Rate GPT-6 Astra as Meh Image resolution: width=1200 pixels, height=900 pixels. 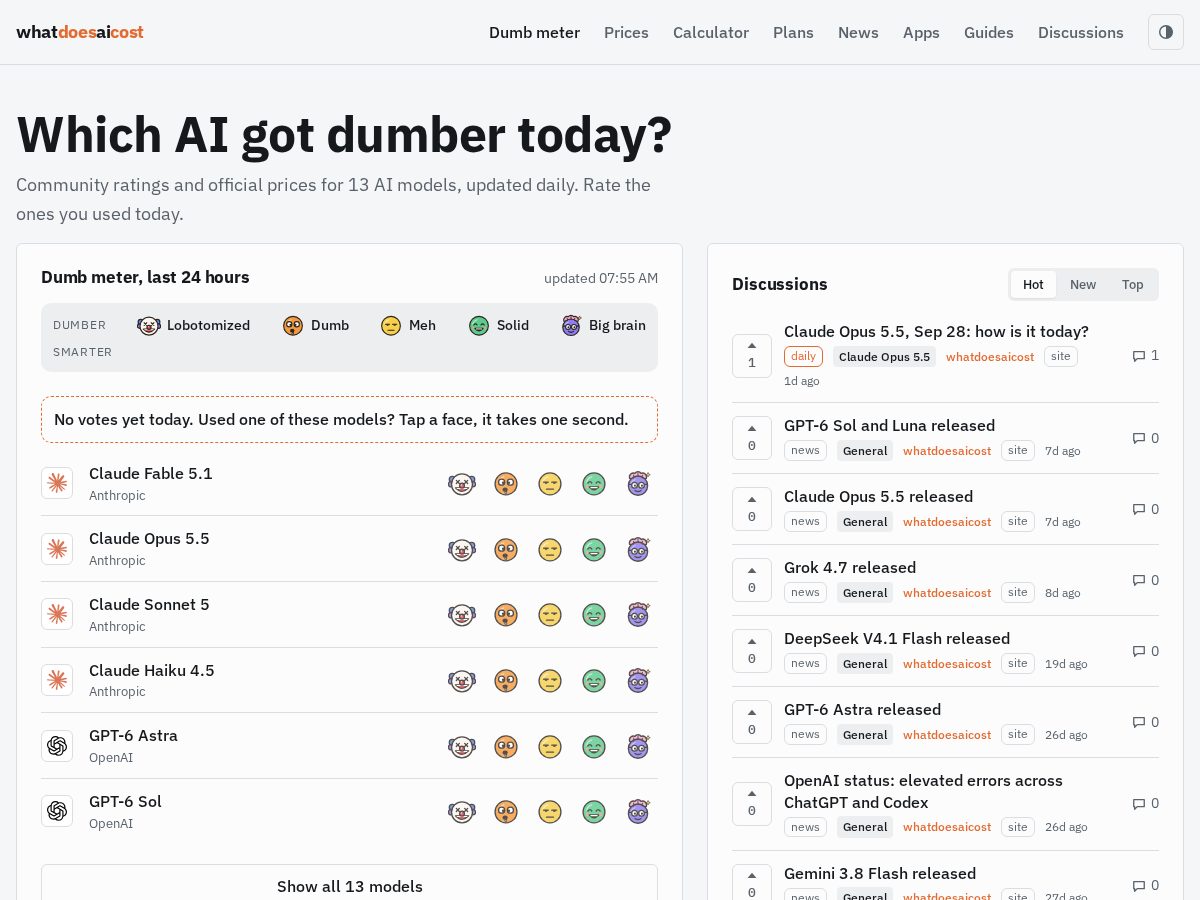click(x=550, y=747)
